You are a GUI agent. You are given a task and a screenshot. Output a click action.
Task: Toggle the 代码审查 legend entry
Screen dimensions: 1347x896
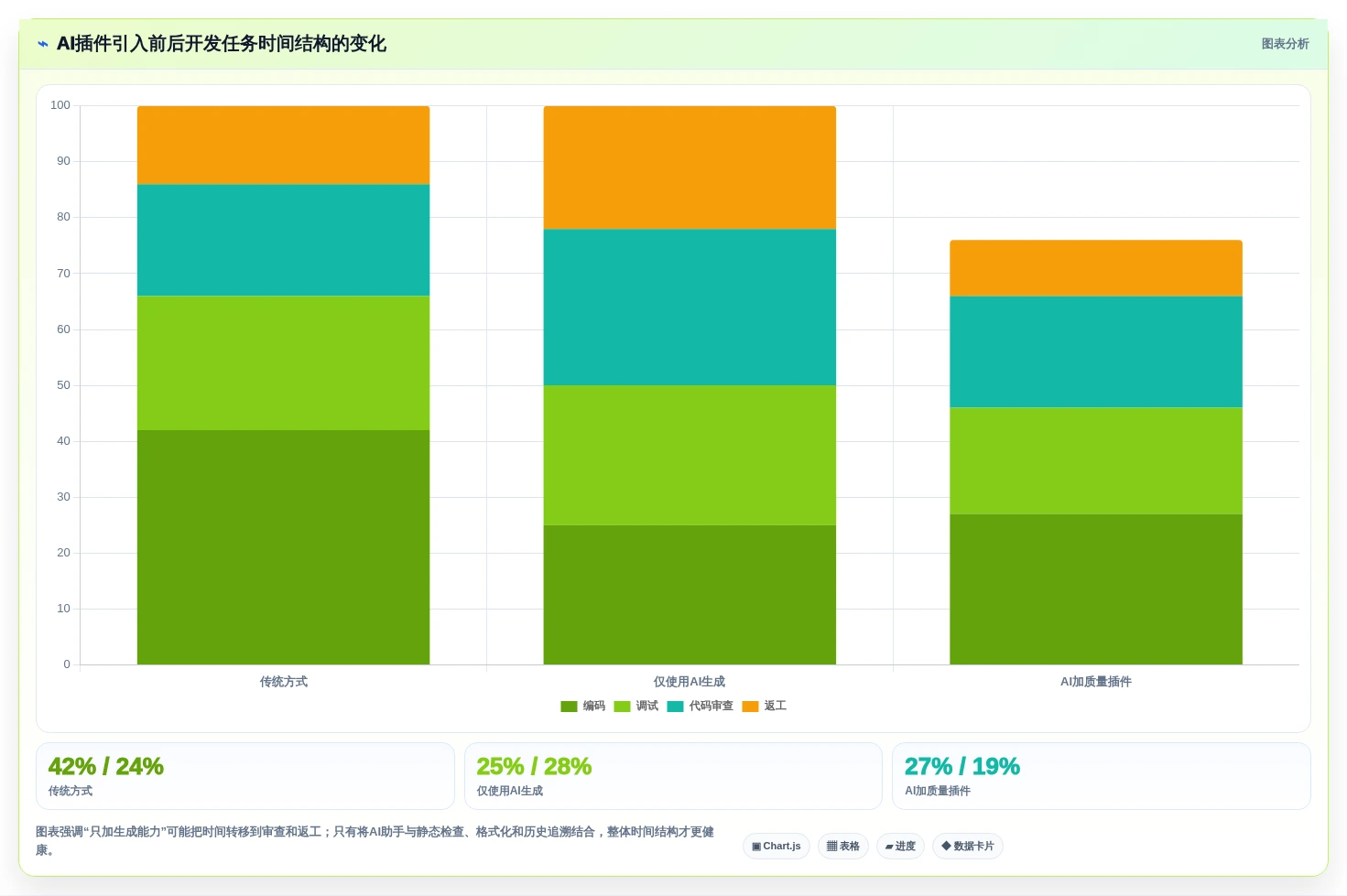pyautogui.click(x=700, y=706)
